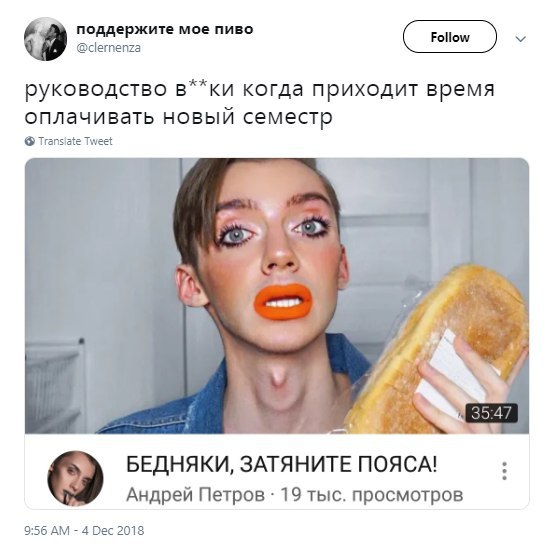The width and height of the screenshot is (557, 547).
Task: Click the tweet timestamp 4 Dec 2018
Action: 113,531
